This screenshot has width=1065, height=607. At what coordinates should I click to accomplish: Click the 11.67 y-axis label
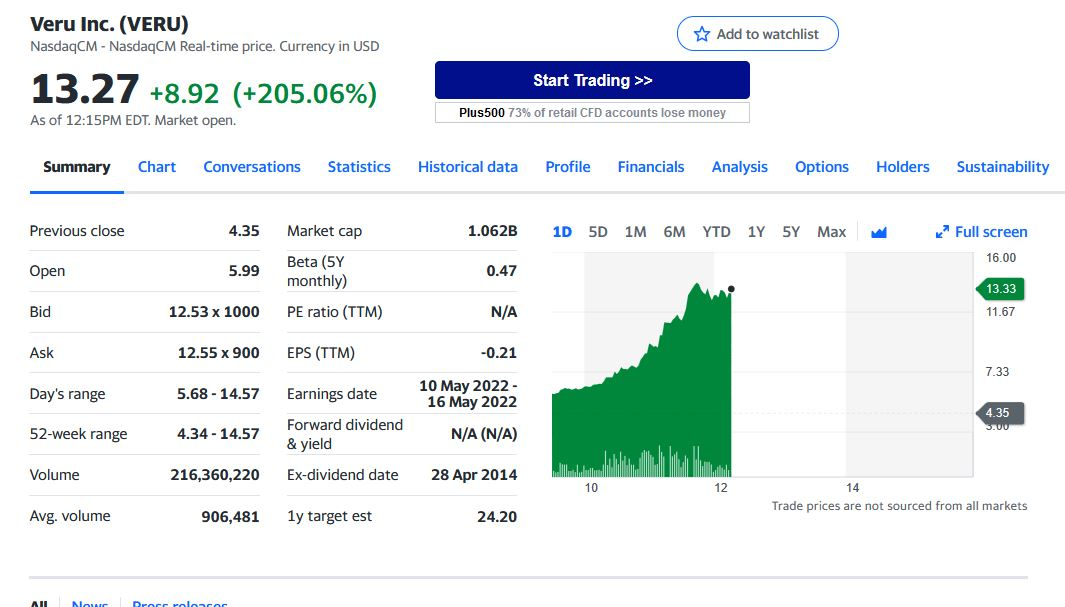tap(1000, 312)
